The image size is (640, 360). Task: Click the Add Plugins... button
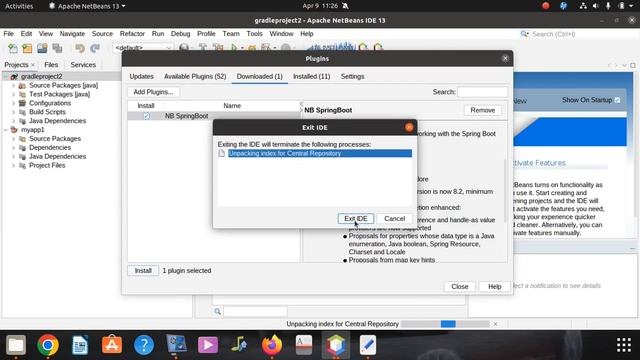point(153,92)
